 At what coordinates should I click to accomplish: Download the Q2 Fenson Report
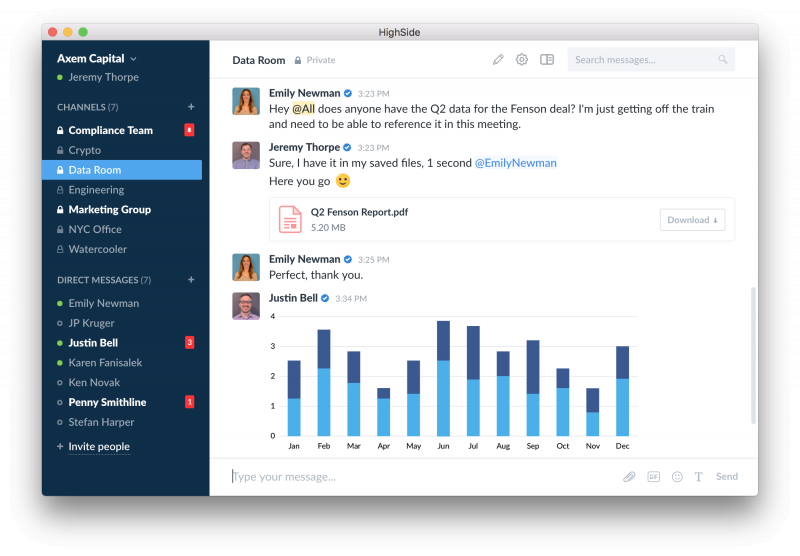[x=692, y=220]
